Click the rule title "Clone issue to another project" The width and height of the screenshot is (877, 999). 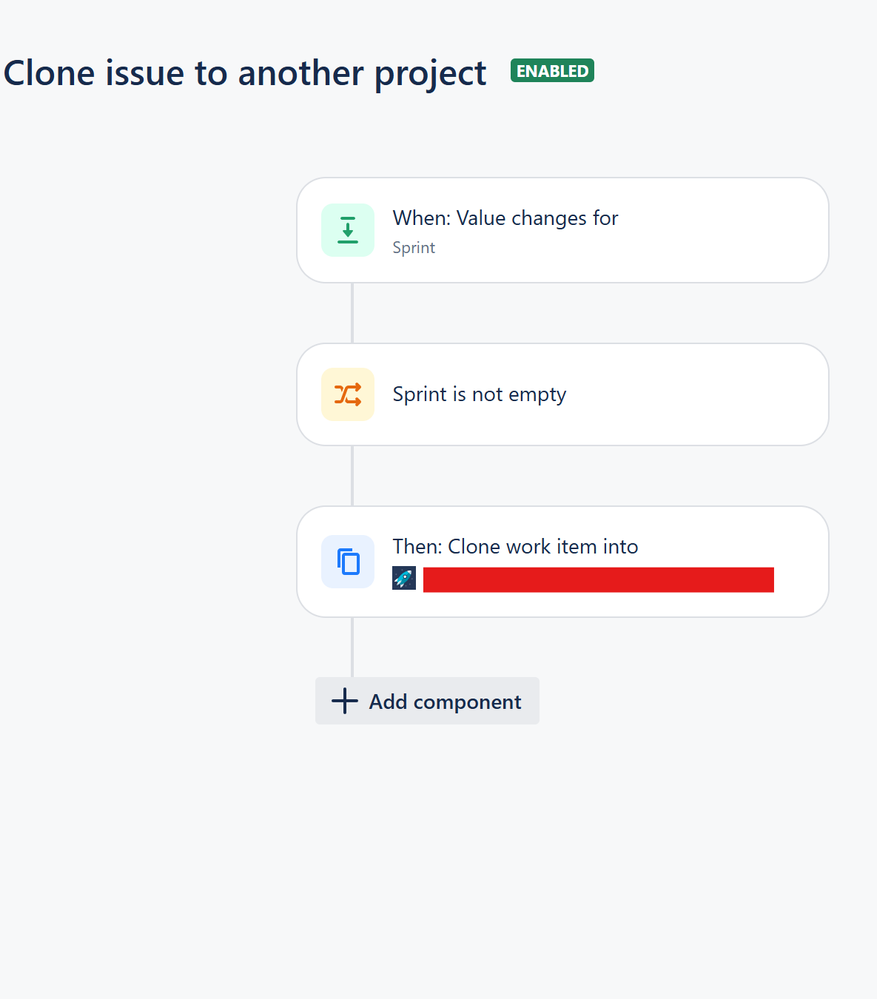coord(245,73)
